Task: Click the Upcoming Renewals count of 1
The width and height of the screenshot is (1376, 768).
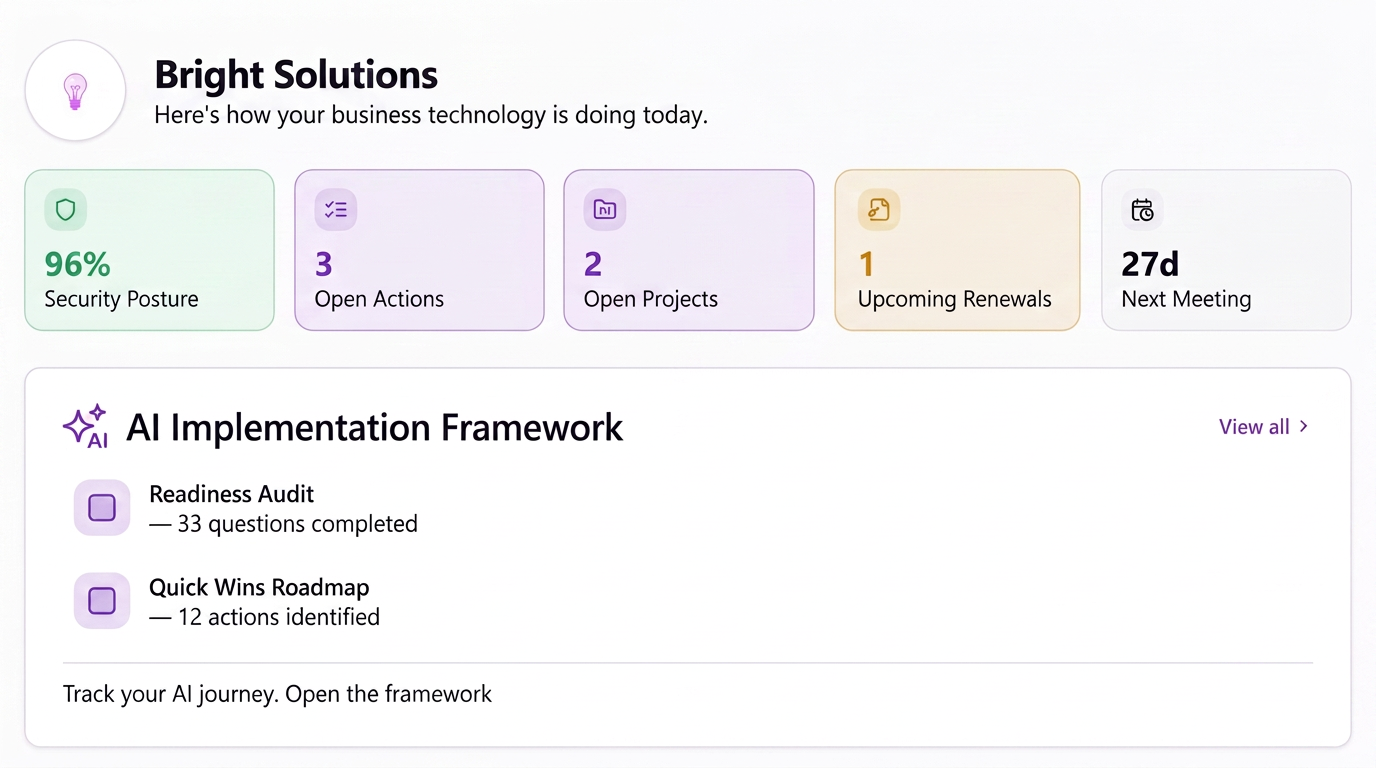Action: pyautogui.click(x=866, y=264)
